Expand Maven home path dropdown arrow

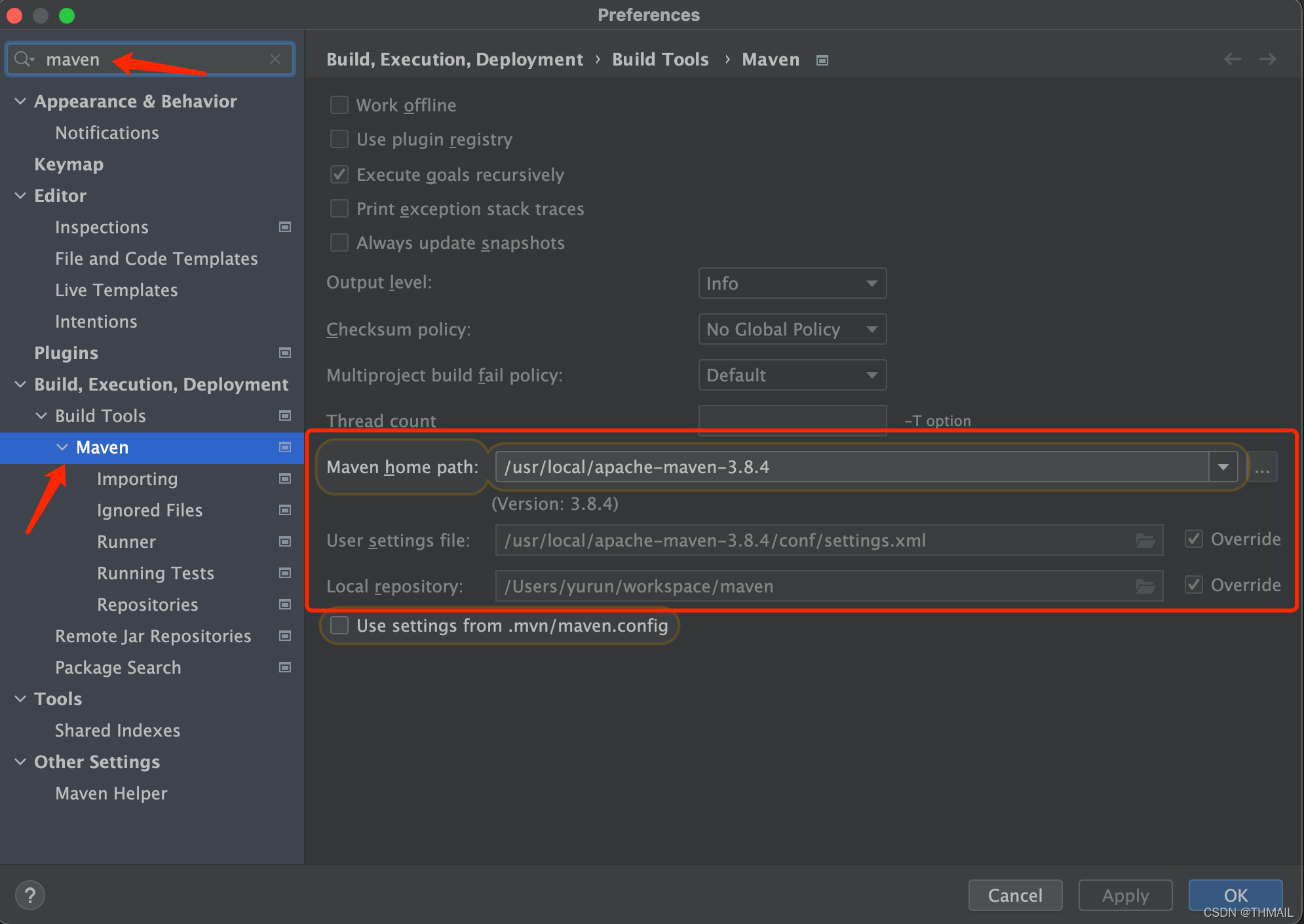[x=1223, y=467]
